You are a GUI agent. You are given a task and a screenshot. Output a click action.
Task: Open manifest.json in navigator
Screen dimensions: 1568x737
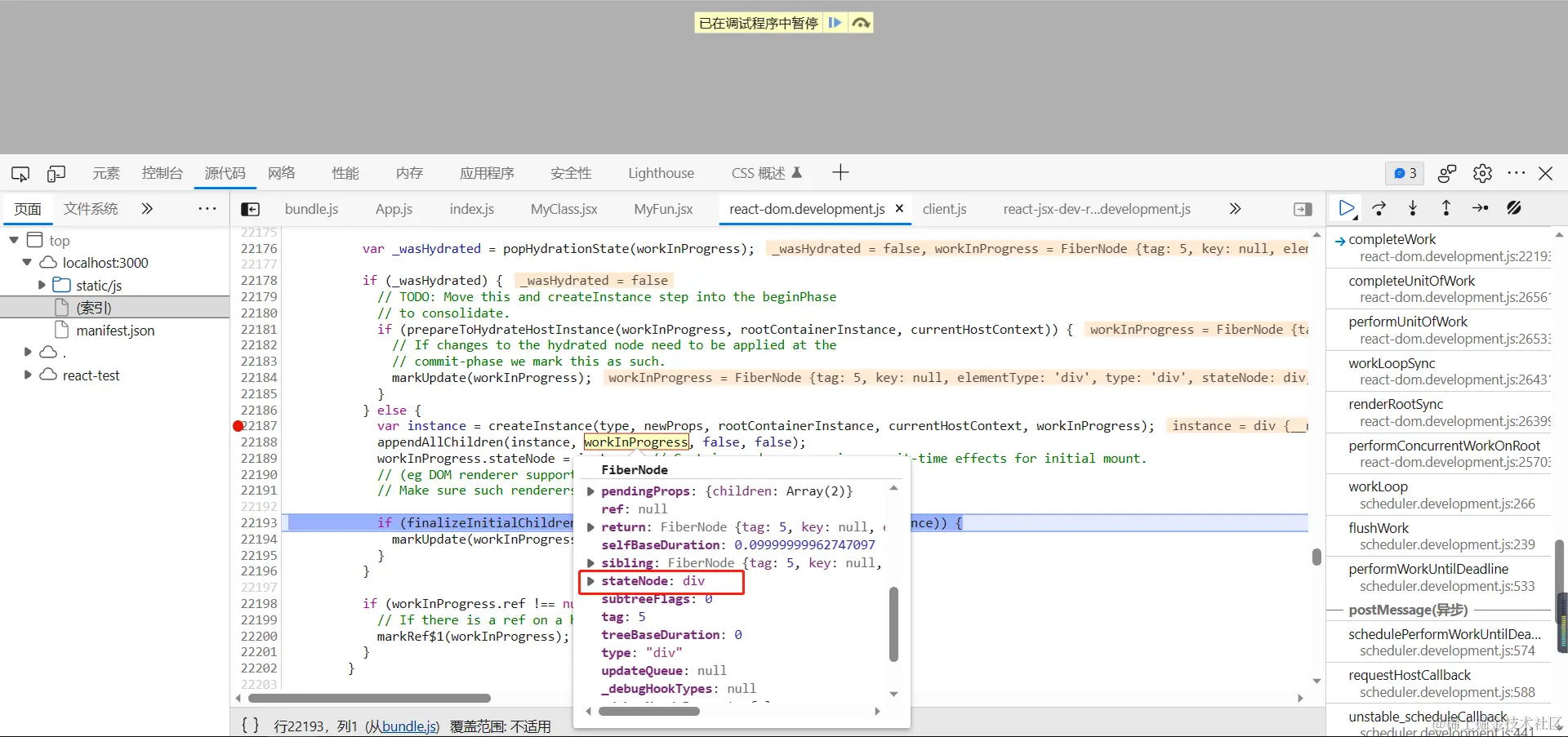(x=115, y=331)
